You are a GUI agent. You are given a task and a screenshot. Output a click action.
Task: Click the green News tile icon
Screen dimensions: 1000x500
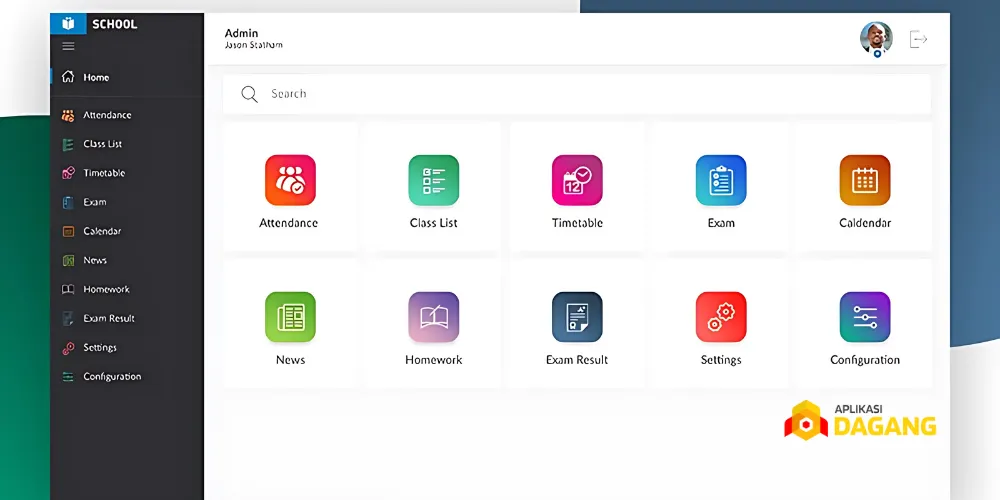[x=290, y=317]
